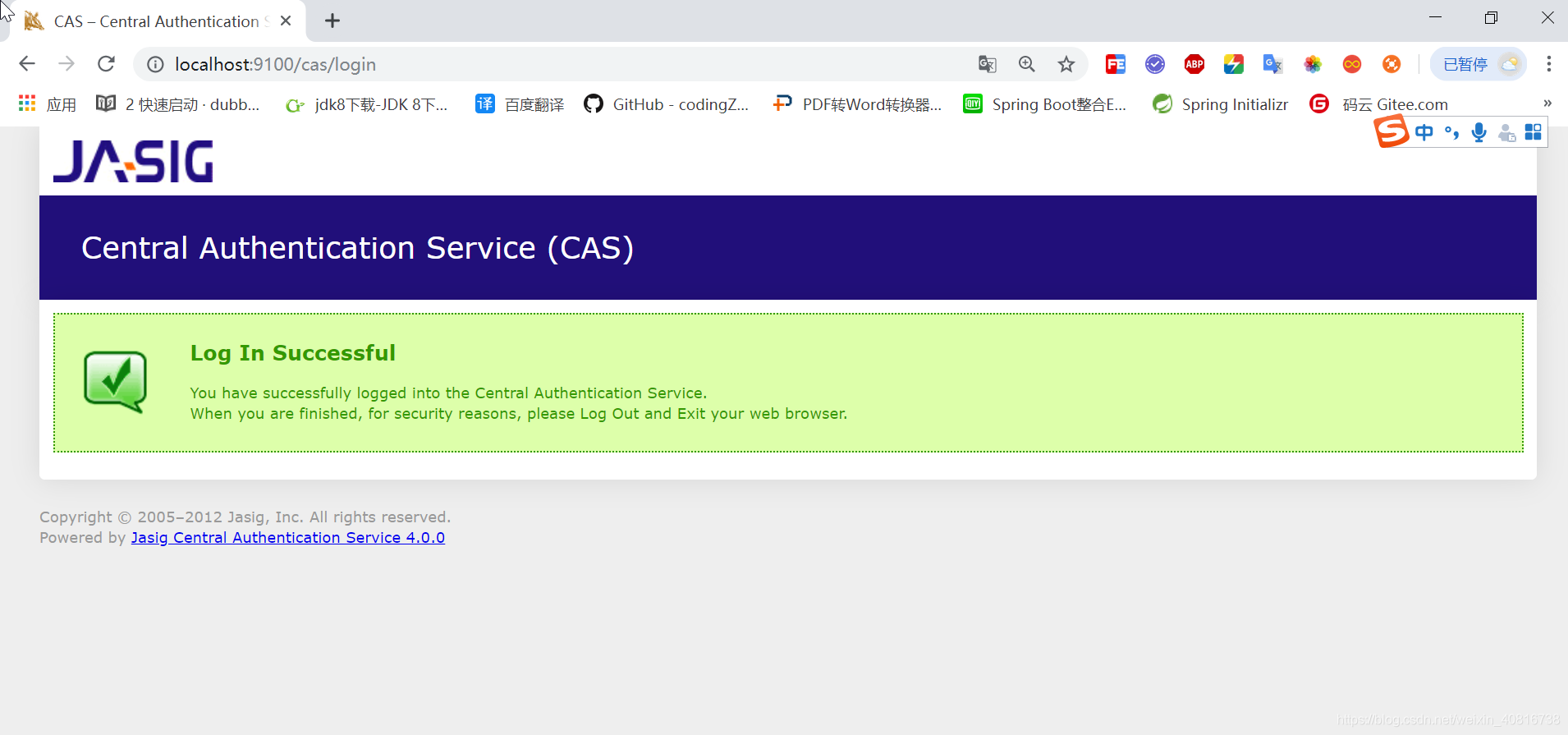Click the Sogou user account icon
The height and width of the screenshot is (735, 1568).
[x=1506, y=132]
